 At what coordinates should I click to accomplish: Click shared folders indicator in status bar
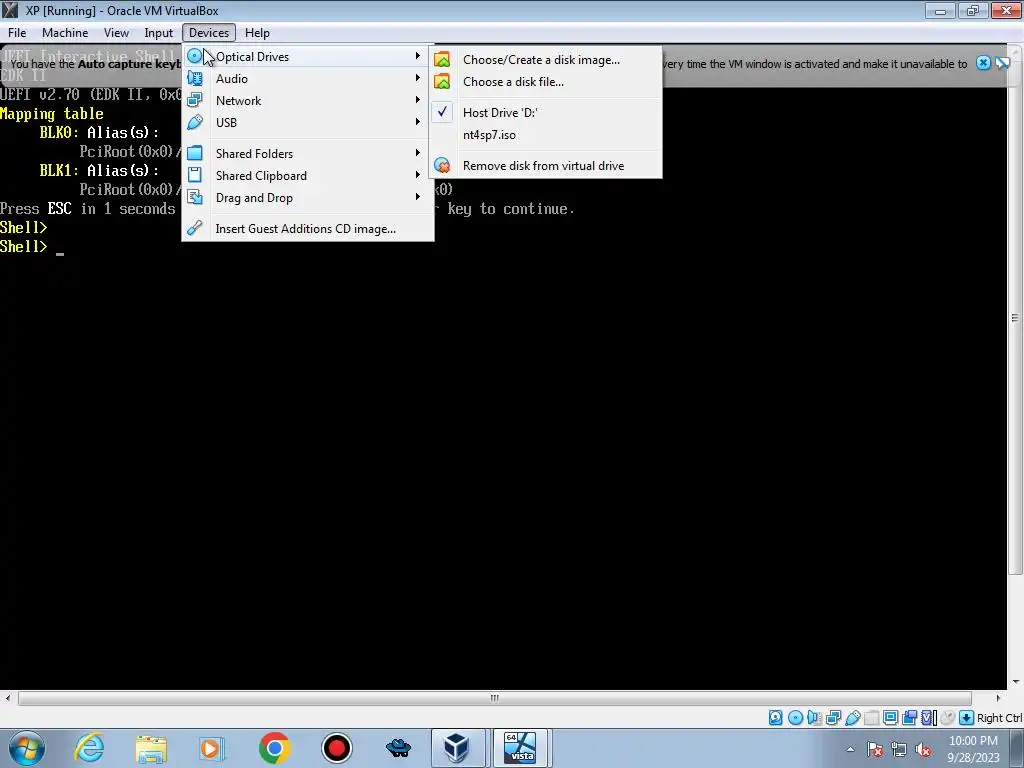click(x=872, y=718)
